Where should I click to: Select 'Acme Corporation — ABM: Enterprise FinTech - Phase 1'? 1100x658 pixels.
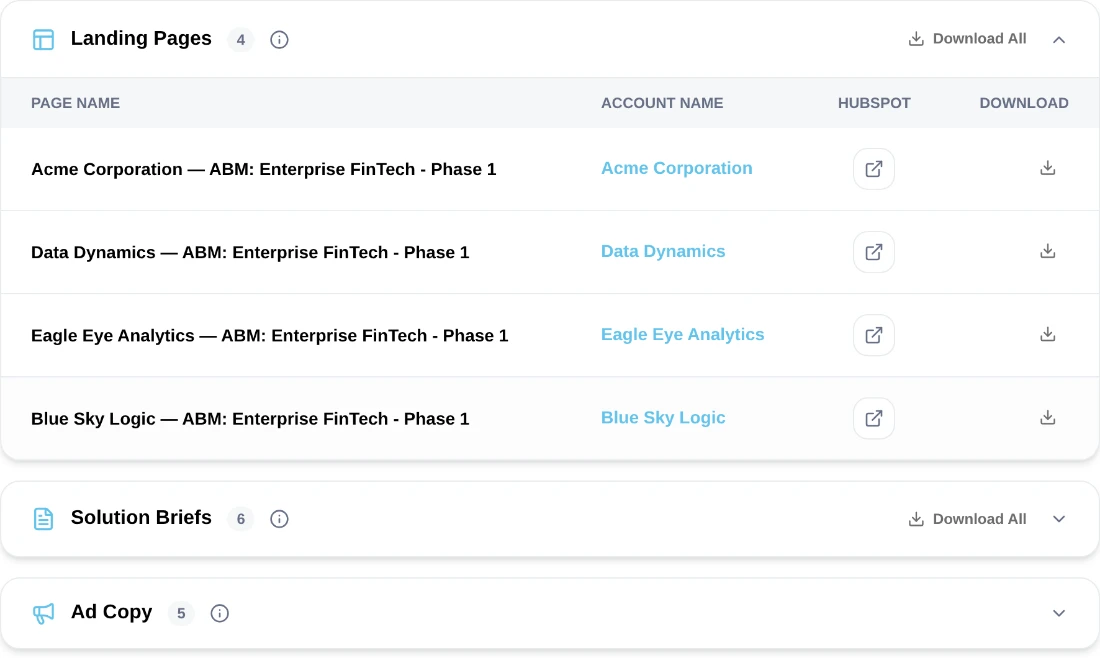pyautogui.click(x=264, y=169)
